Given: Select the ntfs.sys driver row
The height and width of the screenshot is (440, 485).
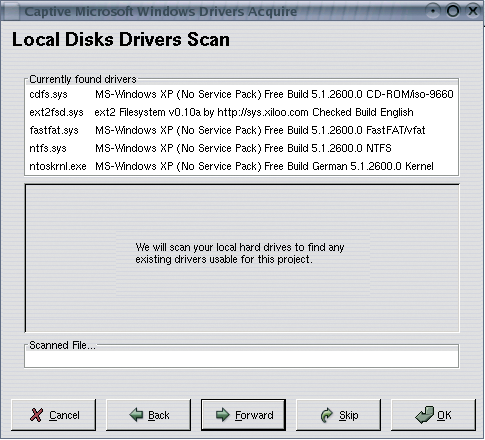Looking at the screenshot, I should pos(241,148).
